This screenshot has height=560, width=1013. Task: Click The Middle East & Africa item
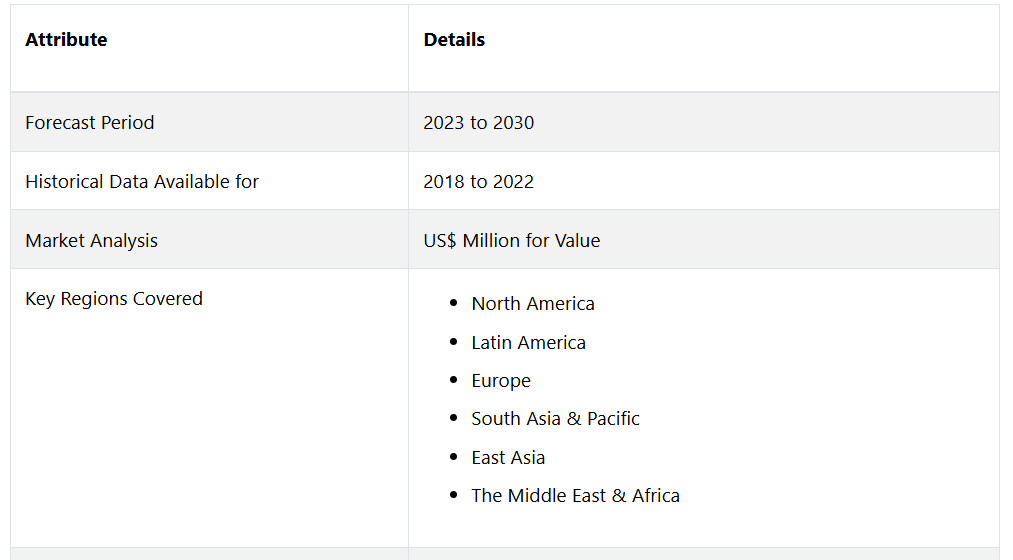(x=576, y=495)
